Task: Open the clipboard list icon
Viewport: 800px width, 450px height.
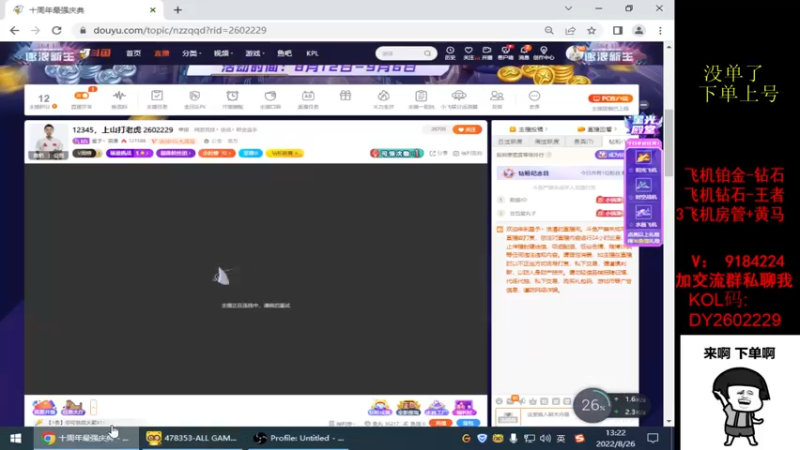Action: coord(421,98)
